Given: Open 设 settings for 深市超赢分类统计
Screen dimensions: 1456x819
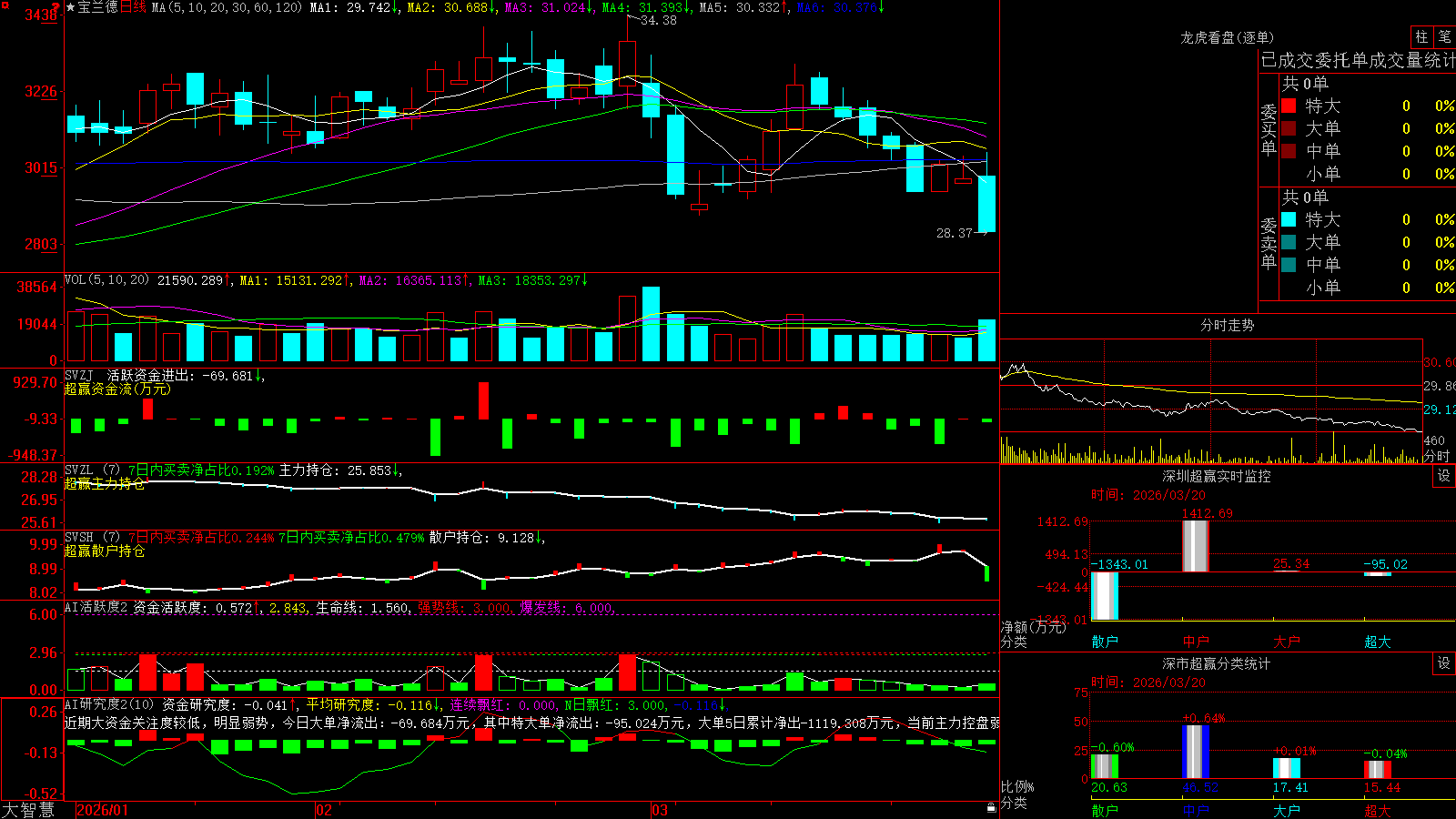Looking at the screenshot, I should (x=1444, y=663).
